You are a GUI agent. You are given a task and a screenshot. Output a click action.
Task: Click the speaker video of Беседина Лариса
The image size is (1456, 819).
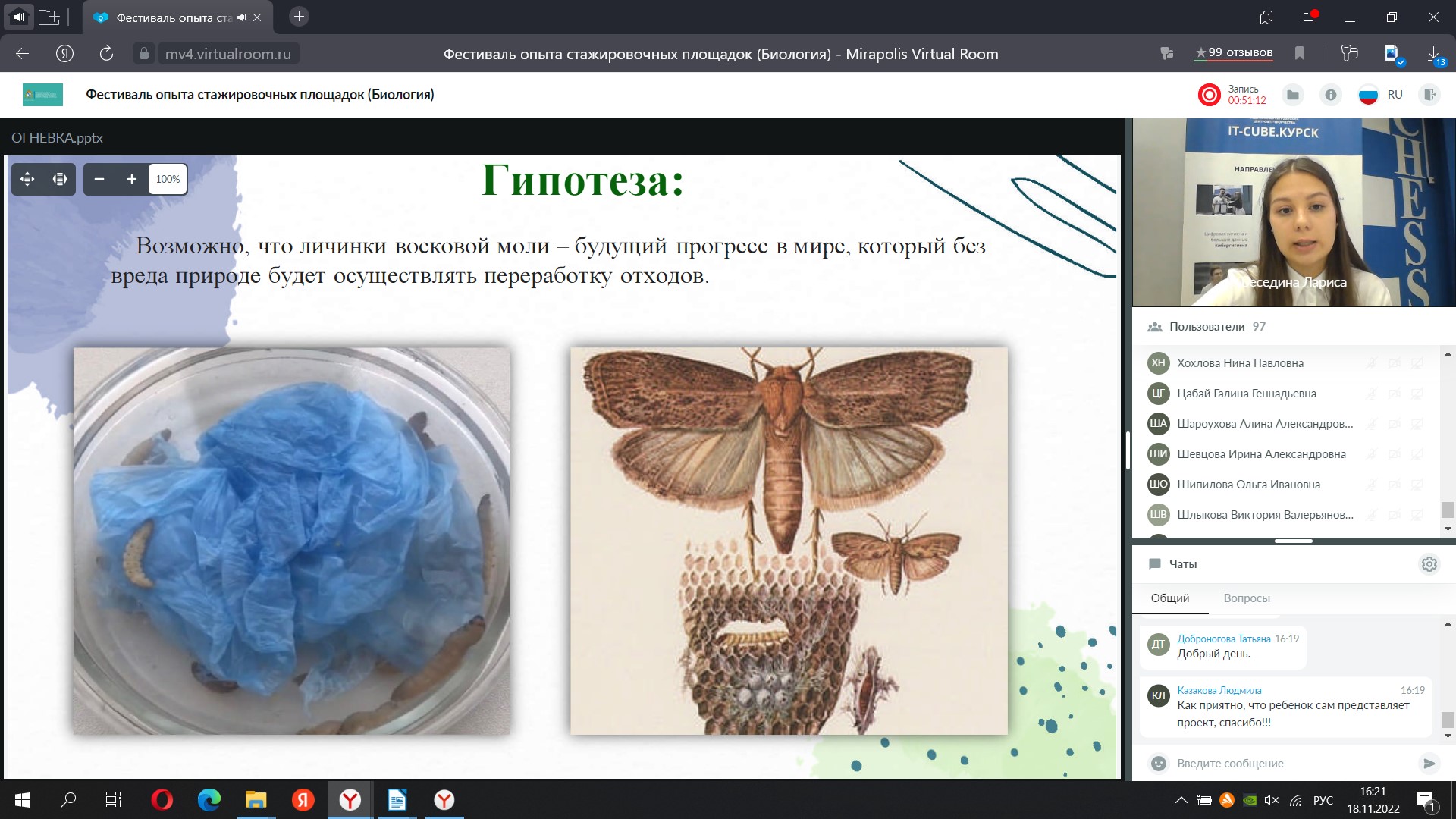tap(1294, 212)
